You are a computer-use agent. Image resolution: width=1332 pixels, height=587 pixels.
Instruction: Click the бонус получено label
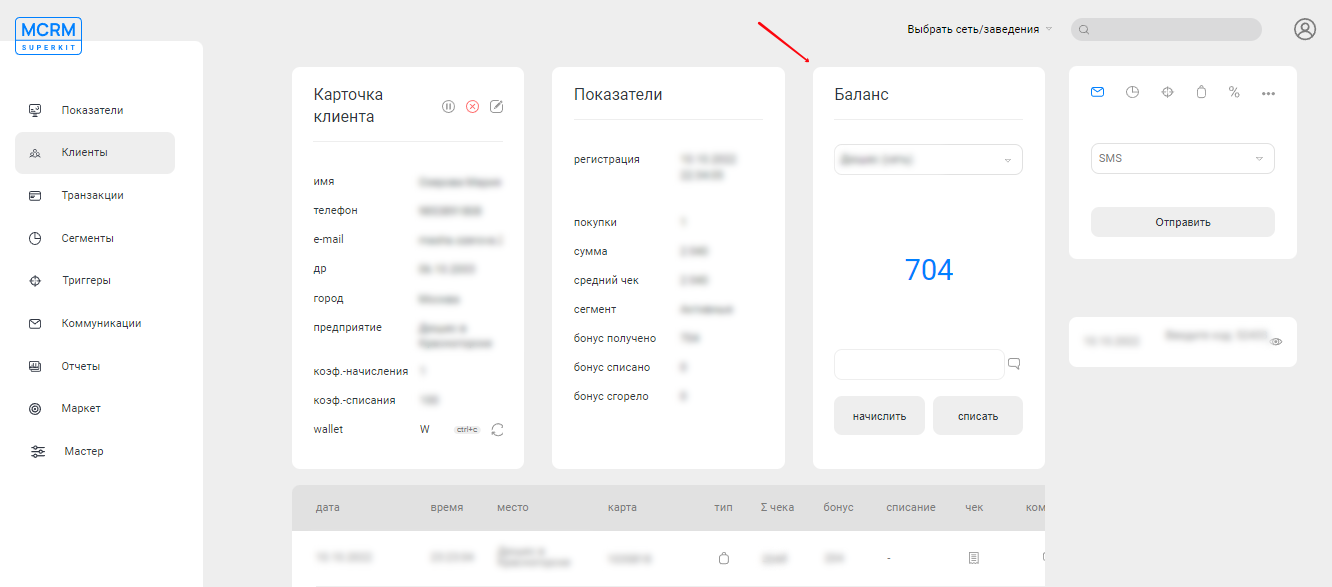tap(615, 338)
